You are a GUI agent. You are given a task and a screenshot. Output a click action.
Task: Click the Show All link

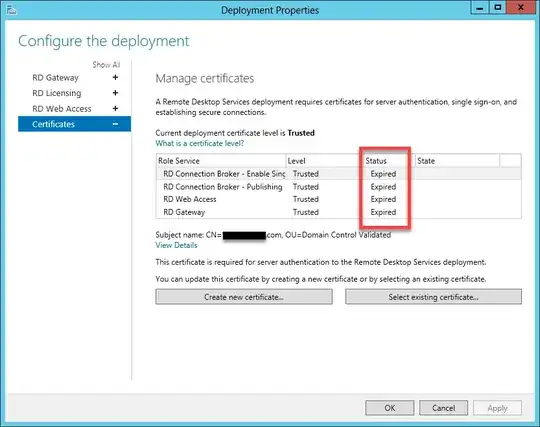106,65
